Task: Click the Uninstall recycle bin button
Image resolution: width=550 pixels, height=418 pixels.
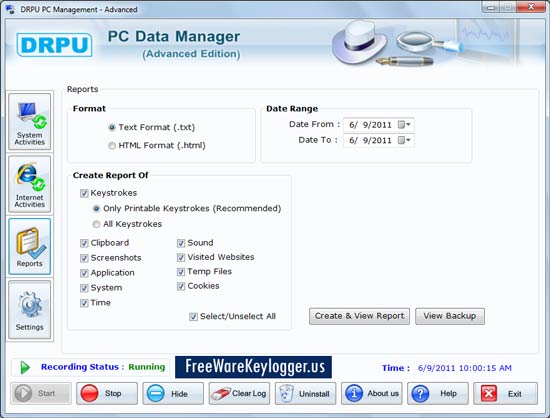Action: point(305,393)
